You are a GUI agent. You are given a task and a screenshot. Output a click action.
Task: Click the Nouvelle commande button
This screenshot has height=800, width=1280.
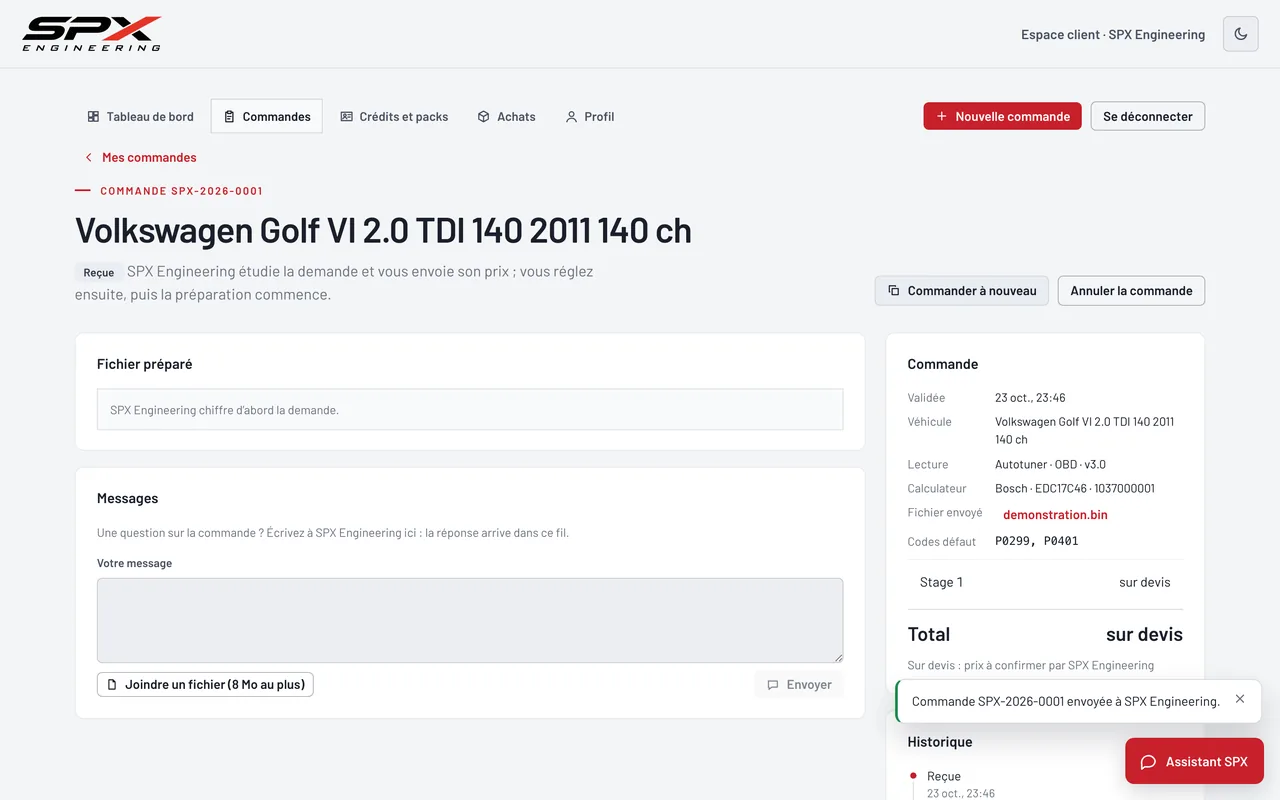tap(1002, 116)
